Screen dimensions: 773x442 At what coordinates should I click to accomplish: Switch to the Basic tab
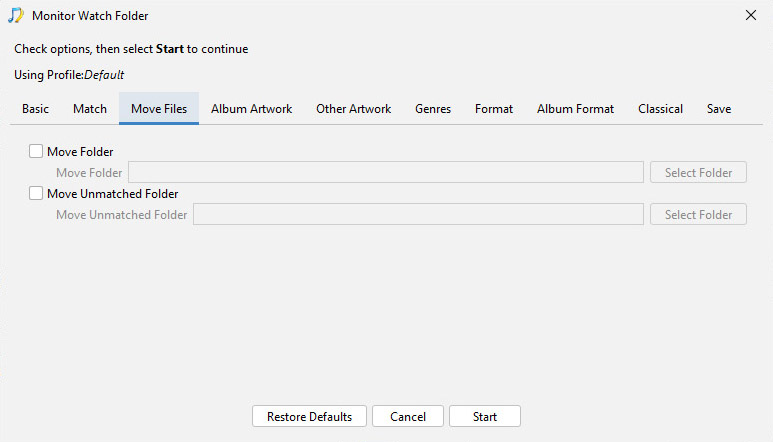(35, 109)
